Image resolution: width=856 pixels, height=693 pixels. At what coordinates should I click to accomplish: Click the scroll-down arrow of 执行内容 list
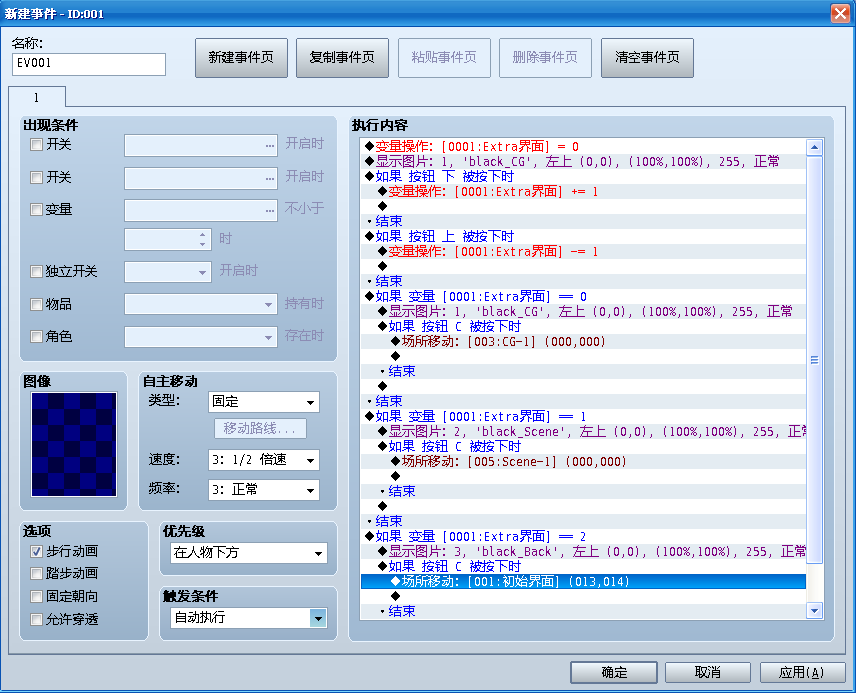pos(814,611)
